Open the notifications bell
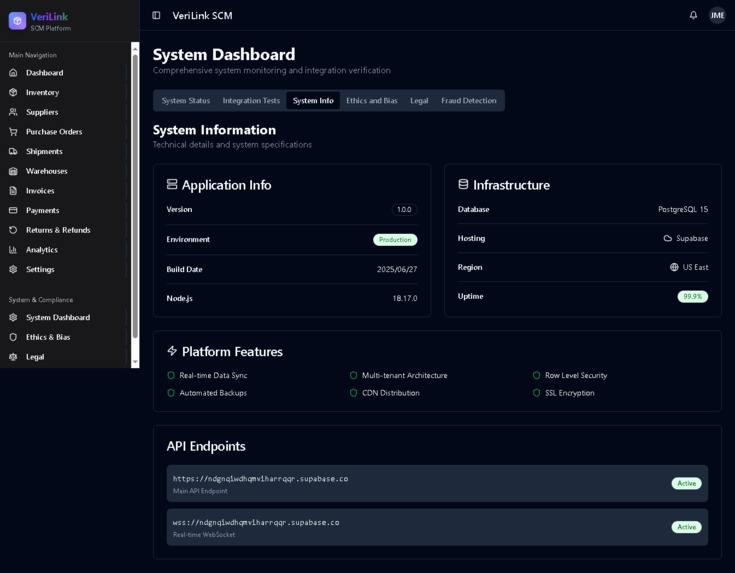This screenshot has height=573, width=735. (693, 15)
